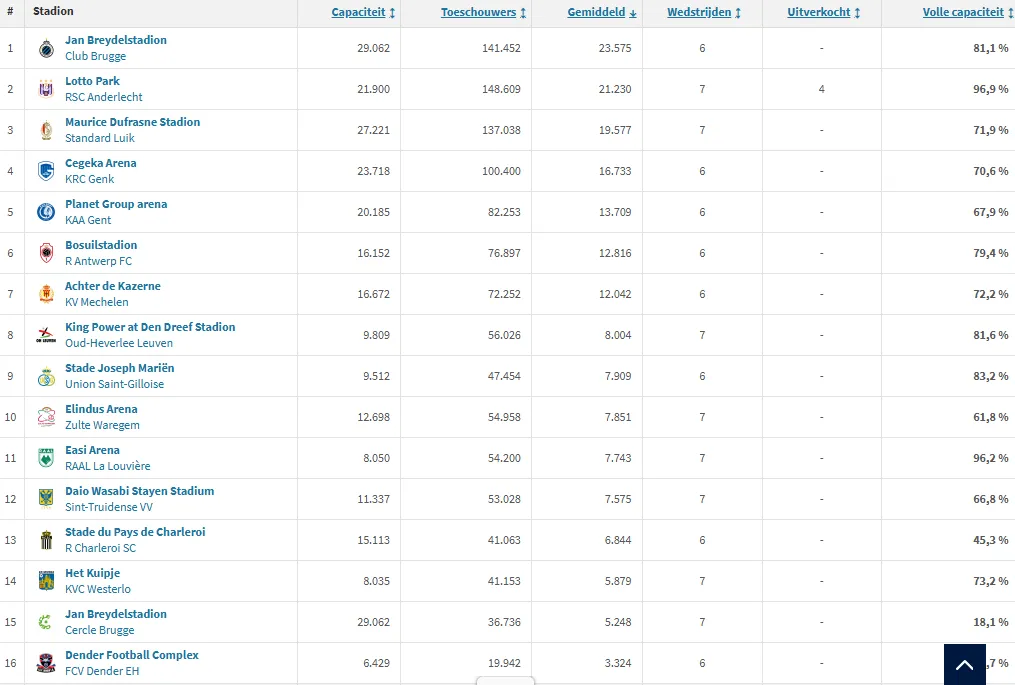
Task: Click the KAA Gent crest icon
Action: coord(45,212)
